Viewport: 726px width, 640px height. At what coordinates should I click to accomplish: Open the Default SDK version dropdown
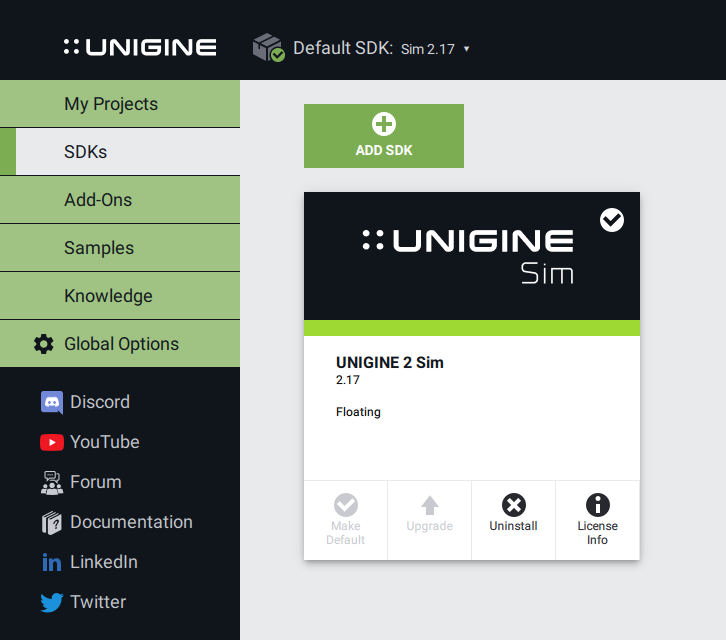435,48
